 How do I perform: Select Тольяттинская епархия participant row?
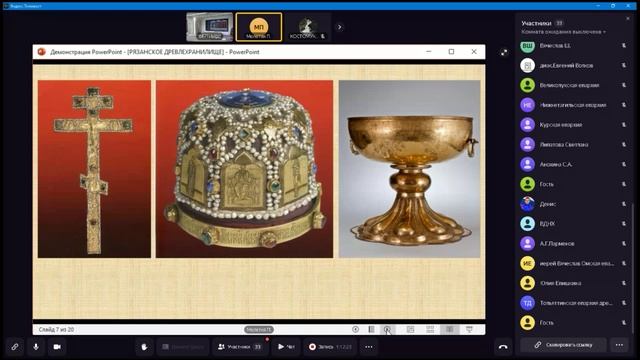tap(573, 303)
